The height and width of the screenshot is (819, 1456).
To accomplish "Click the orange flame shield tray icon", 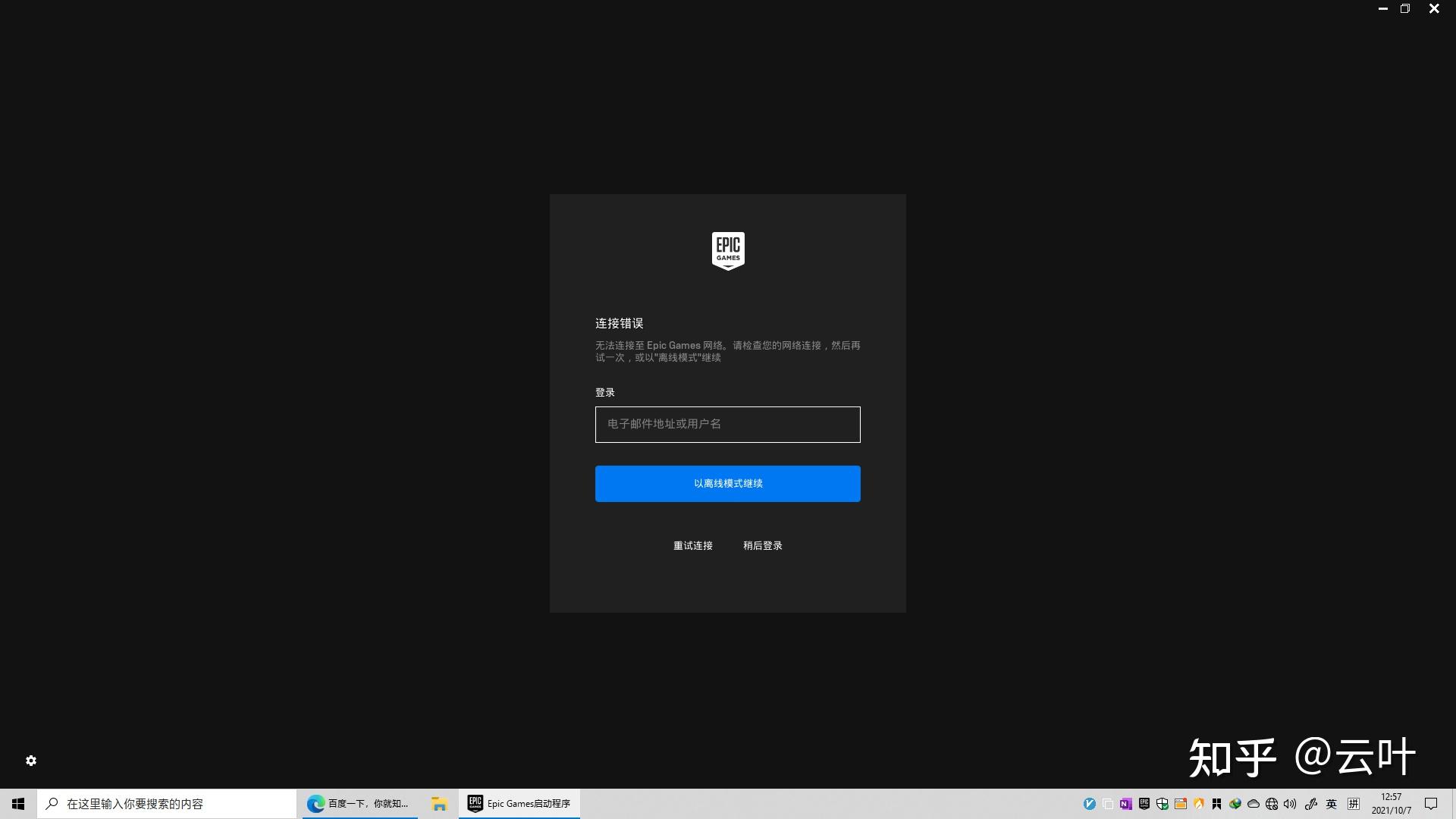I will [x=1199, y=804].
